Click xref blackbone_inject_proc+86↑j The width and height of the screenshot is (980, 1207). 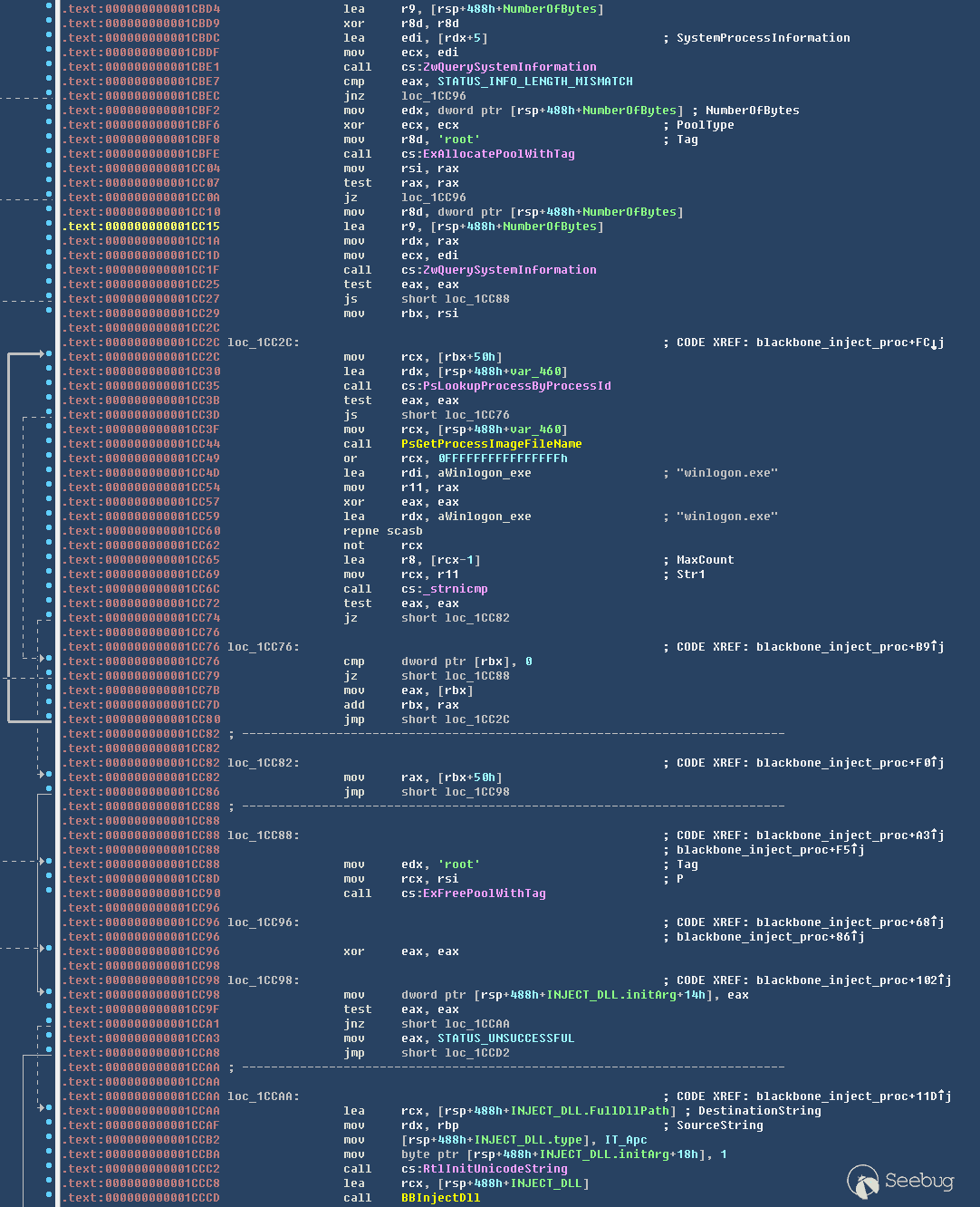click(x=771, y=937)
